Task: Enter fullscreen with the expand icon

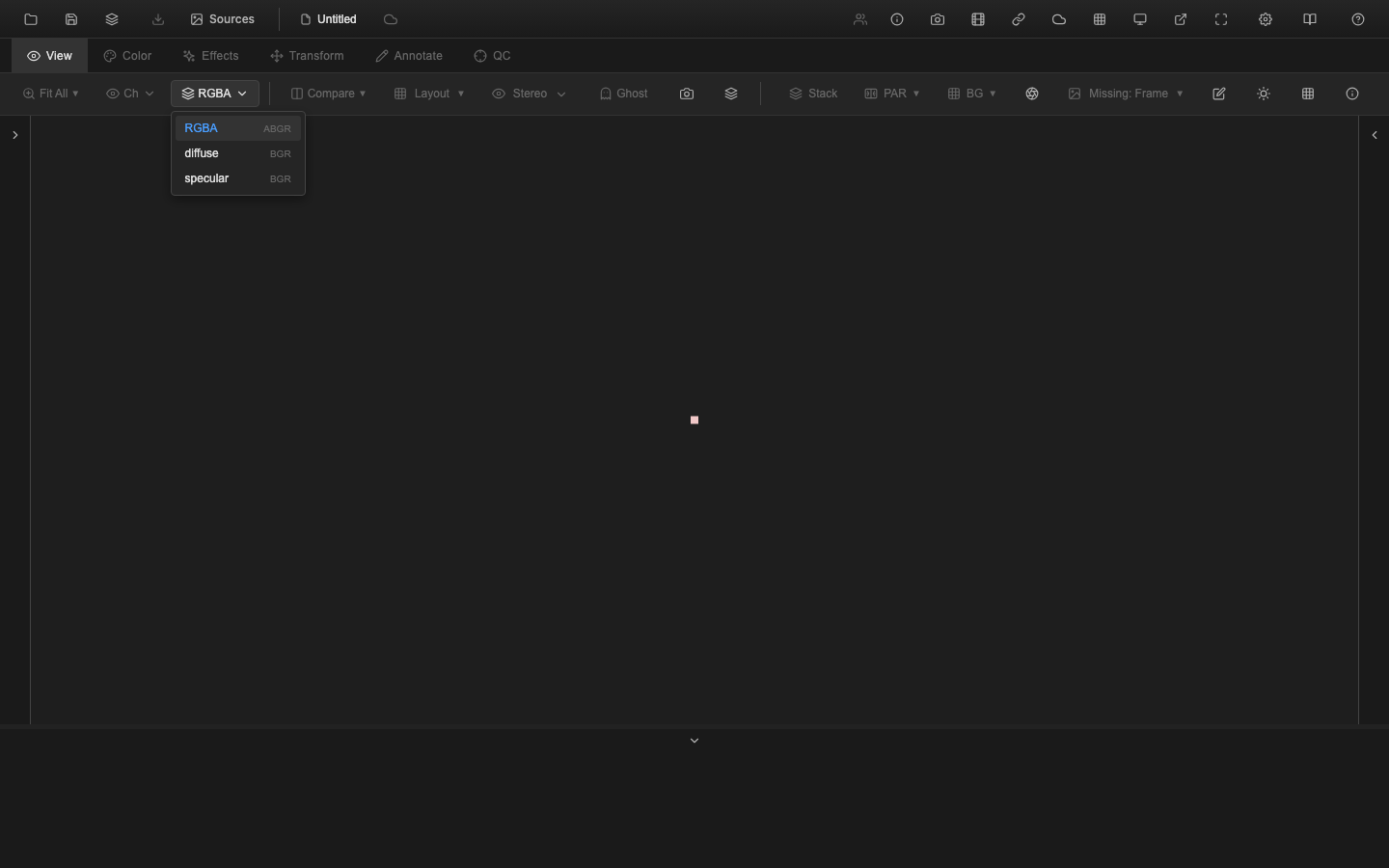Action: (1220, 19)
